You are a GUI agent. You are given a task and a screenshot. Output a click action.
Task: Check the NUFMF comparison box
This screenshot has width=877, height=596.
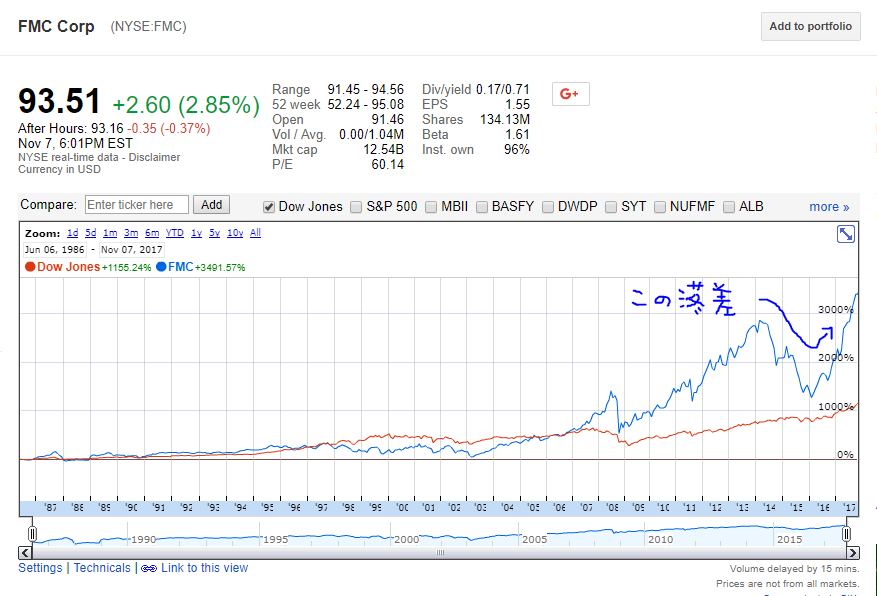tap(660, 207)
